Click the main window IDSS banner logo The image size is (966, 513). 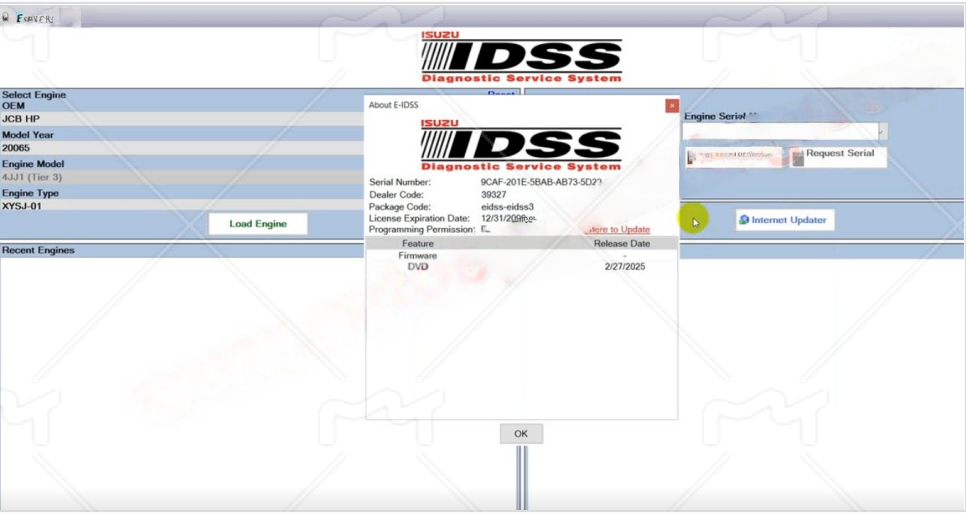point(521,57)
